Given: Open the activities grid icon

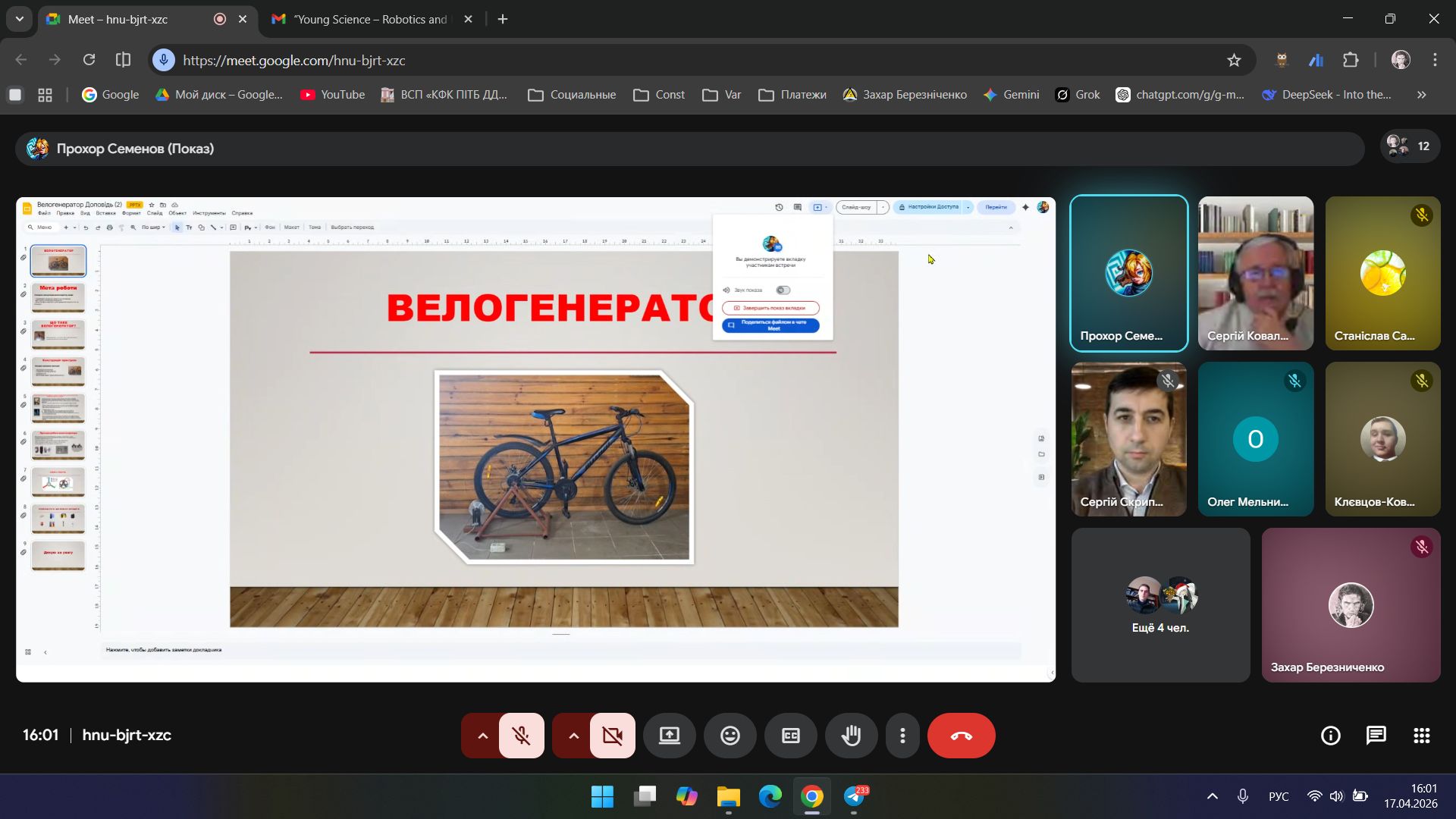Looking at the screenshot, I should click(x=1421, y=736).
